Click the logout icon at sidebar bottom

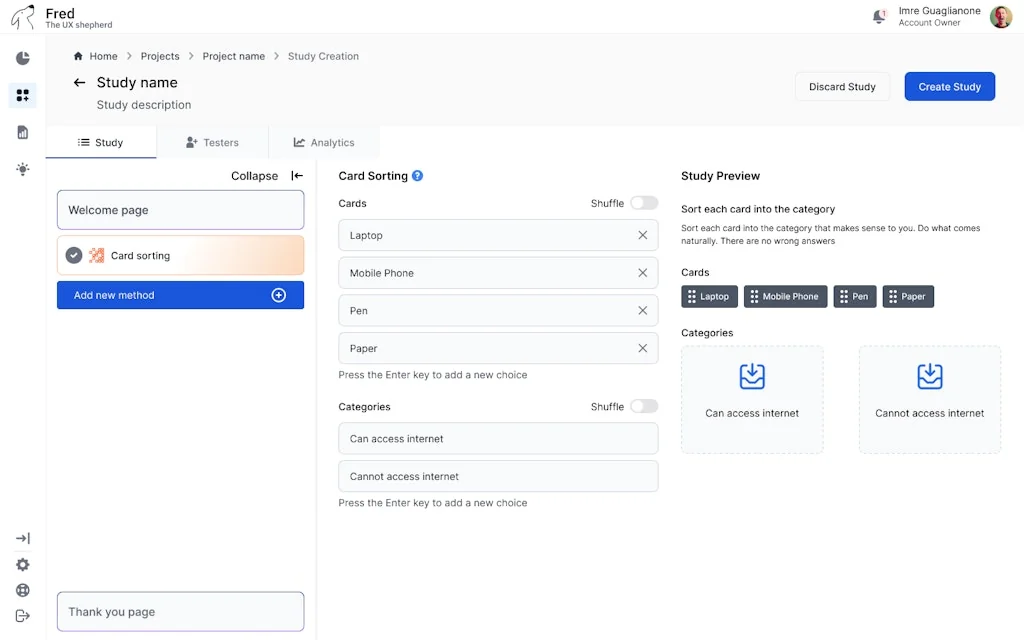[22, 616]
